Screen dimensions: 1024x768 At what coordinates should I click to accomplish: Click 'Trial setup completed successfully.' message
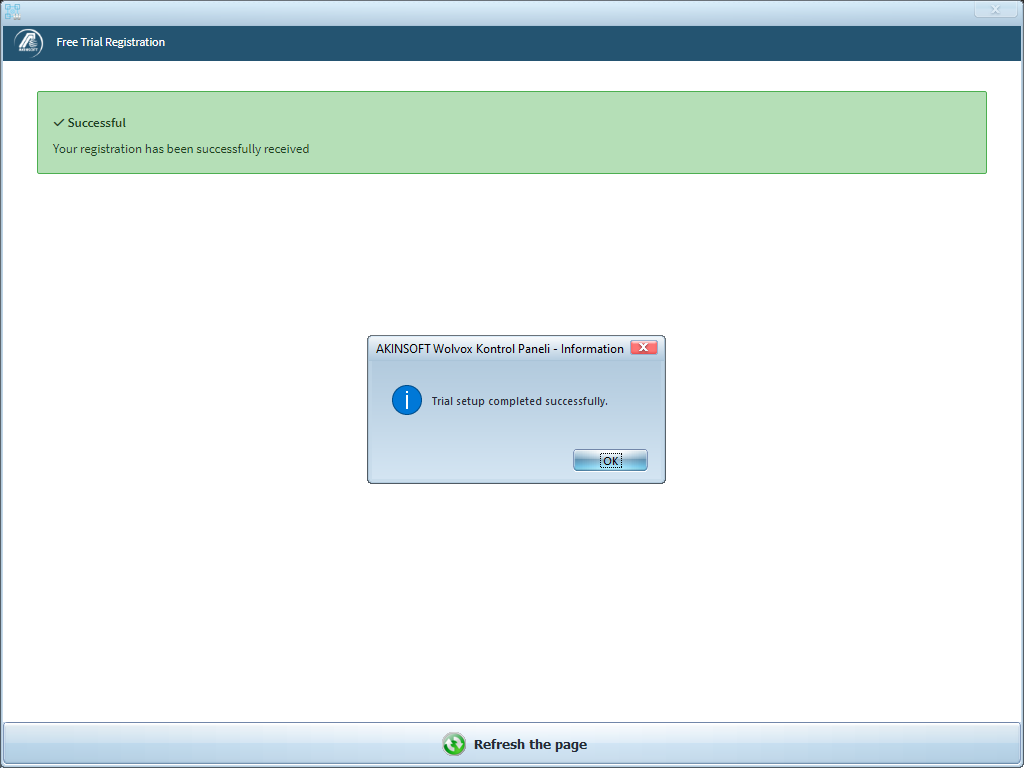519,401
